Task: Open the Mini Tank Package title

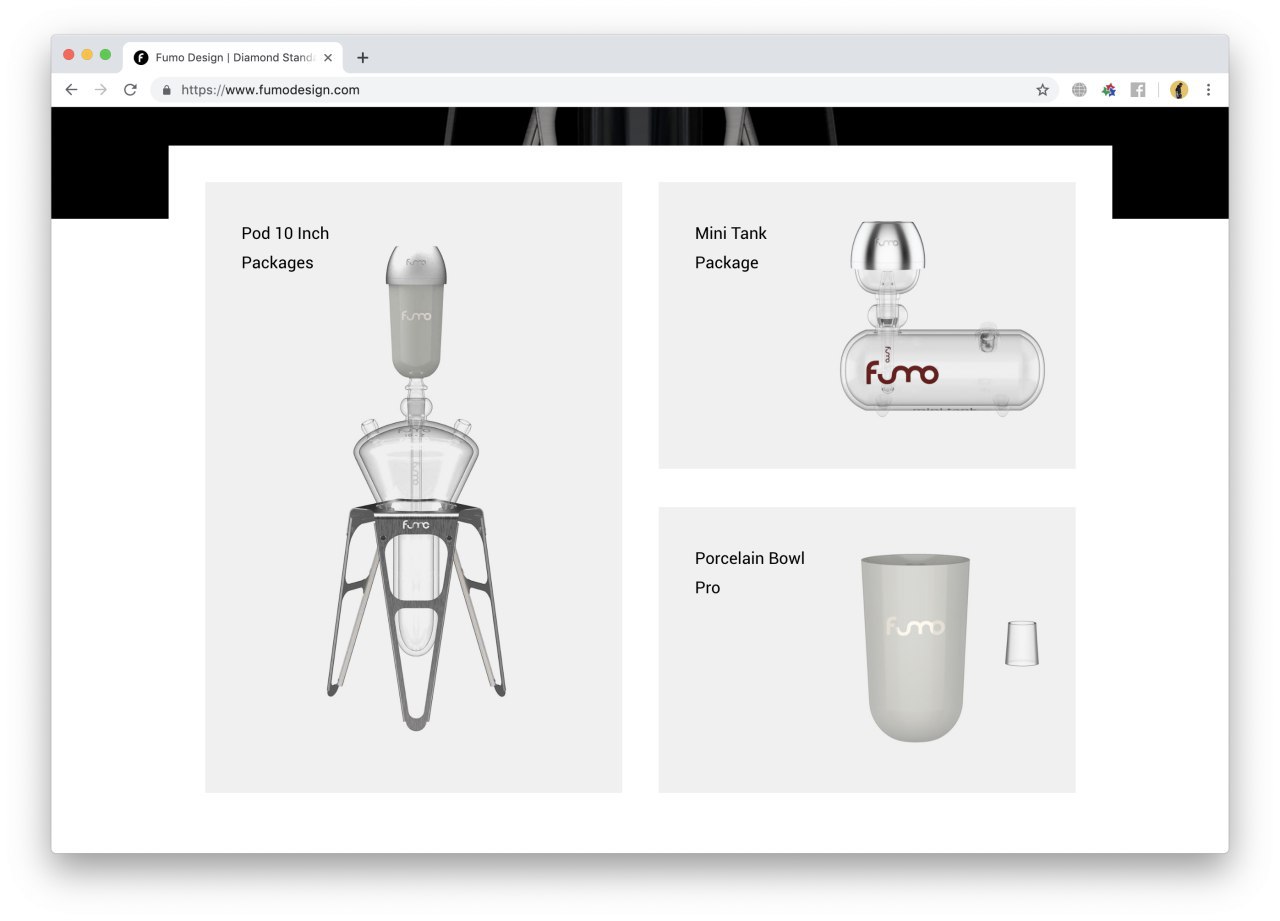Action: point(731,248)
